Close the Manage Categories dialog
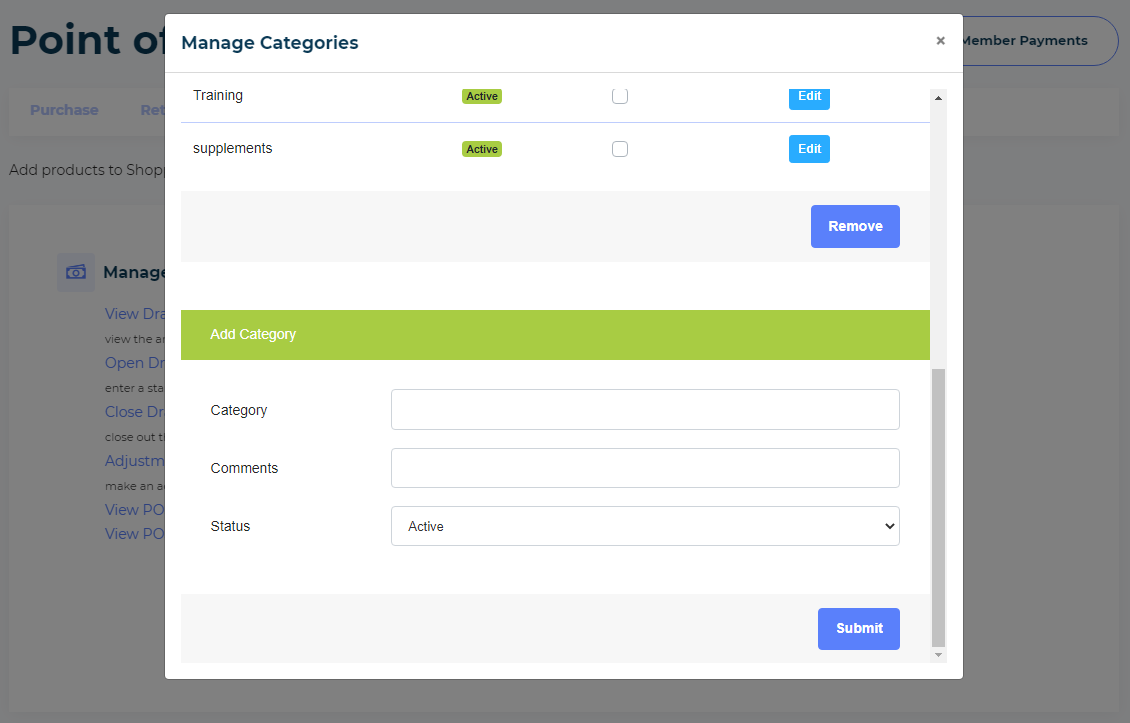Screen dimensions: 1130x723 (940, 41)
